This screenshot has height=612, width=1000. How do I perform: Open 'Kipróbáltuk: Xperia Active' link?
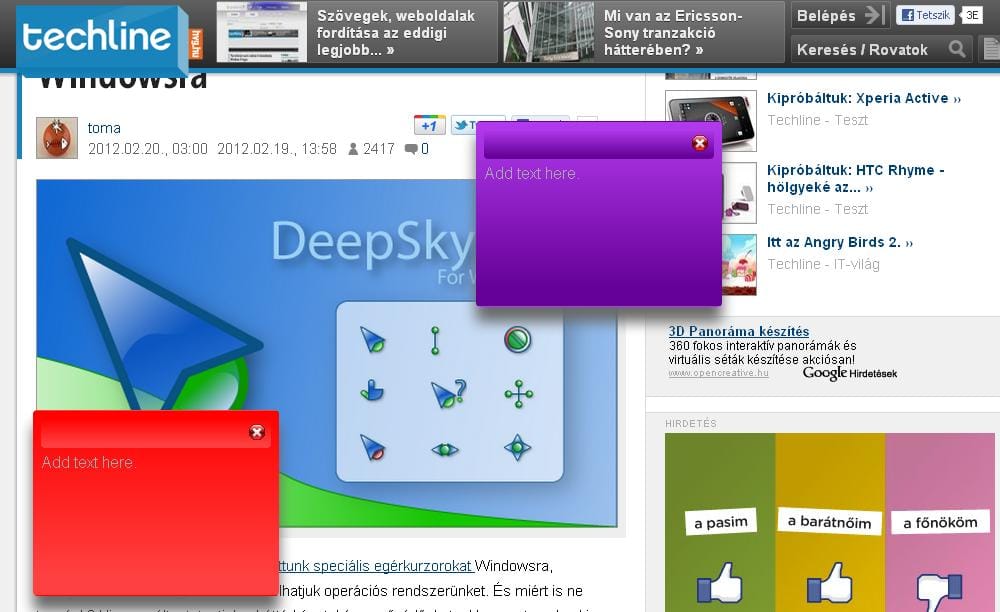pyautogui.click(x=864, y=99)
